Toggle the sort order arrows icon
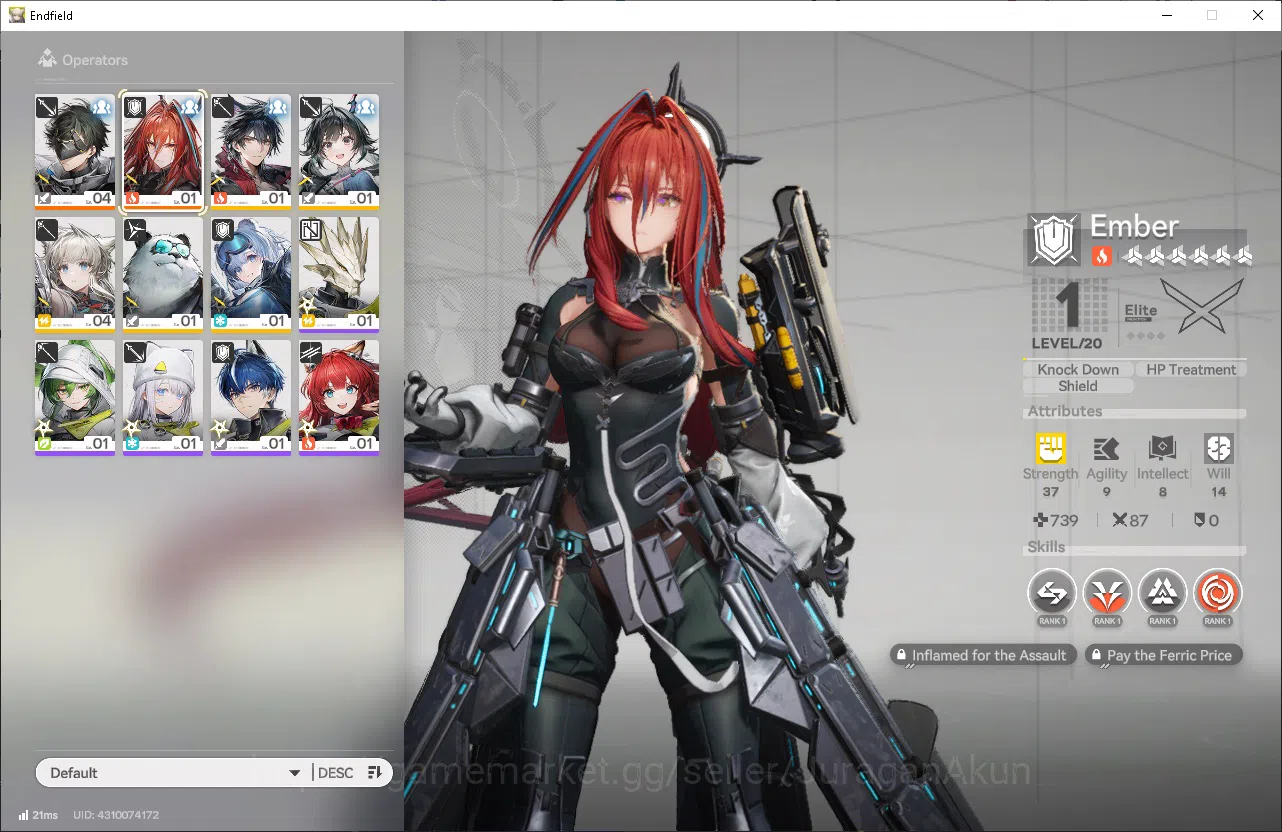The image size is (1282, 832). (375, 772)
